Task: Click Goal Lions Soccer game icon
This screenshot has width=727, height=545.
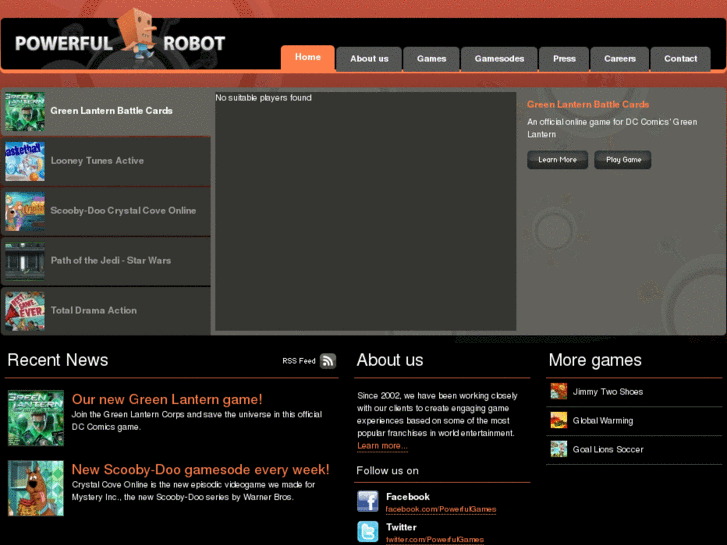Action: point(559,449)
